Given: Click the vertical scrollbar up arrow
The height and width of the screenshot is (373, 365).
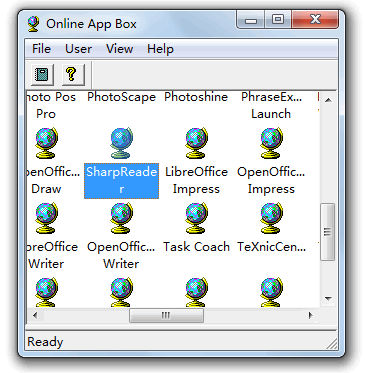Looking at the screenshot, I should [328, 100].
